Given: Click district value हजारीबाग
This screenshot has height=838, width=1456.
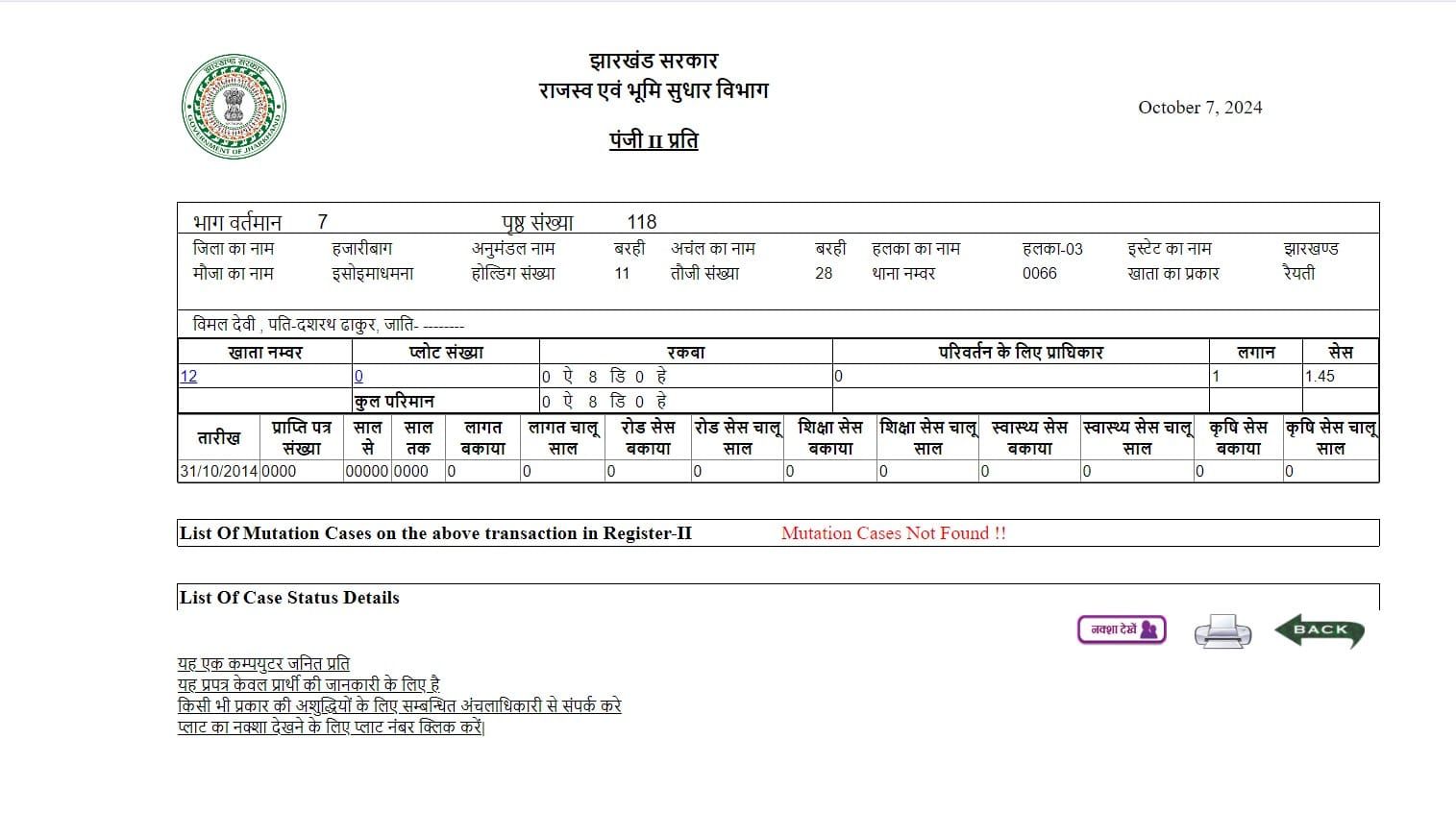Looking at the screenshot, I should click(362, 248).
